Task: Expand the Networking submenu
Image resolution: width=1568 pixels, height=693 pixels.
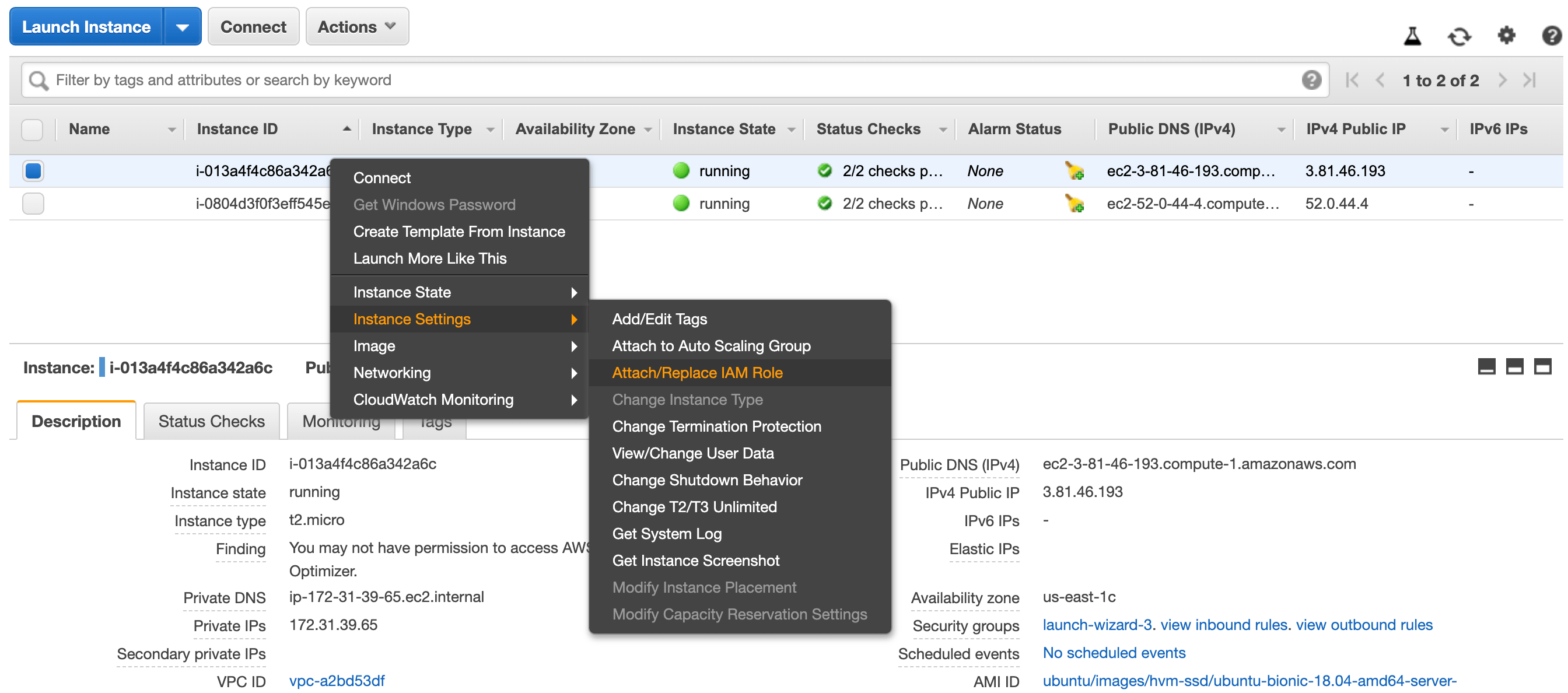Action: pyautogui.click(x=392, y=373)
